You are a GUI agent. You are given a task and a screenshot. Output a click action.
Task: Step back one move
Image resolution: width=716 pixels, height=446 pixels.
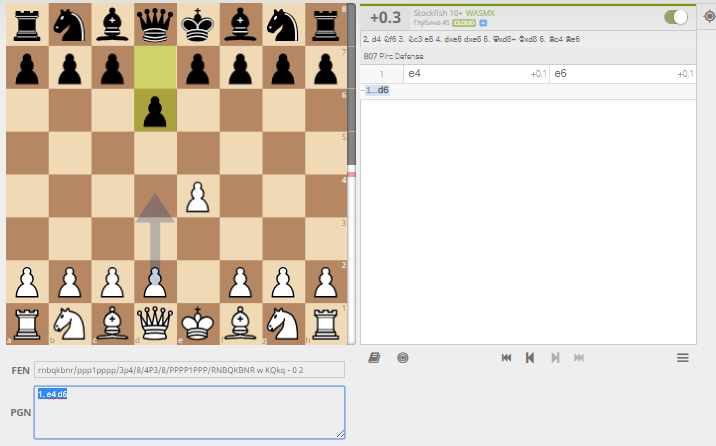tap(530, 357)
